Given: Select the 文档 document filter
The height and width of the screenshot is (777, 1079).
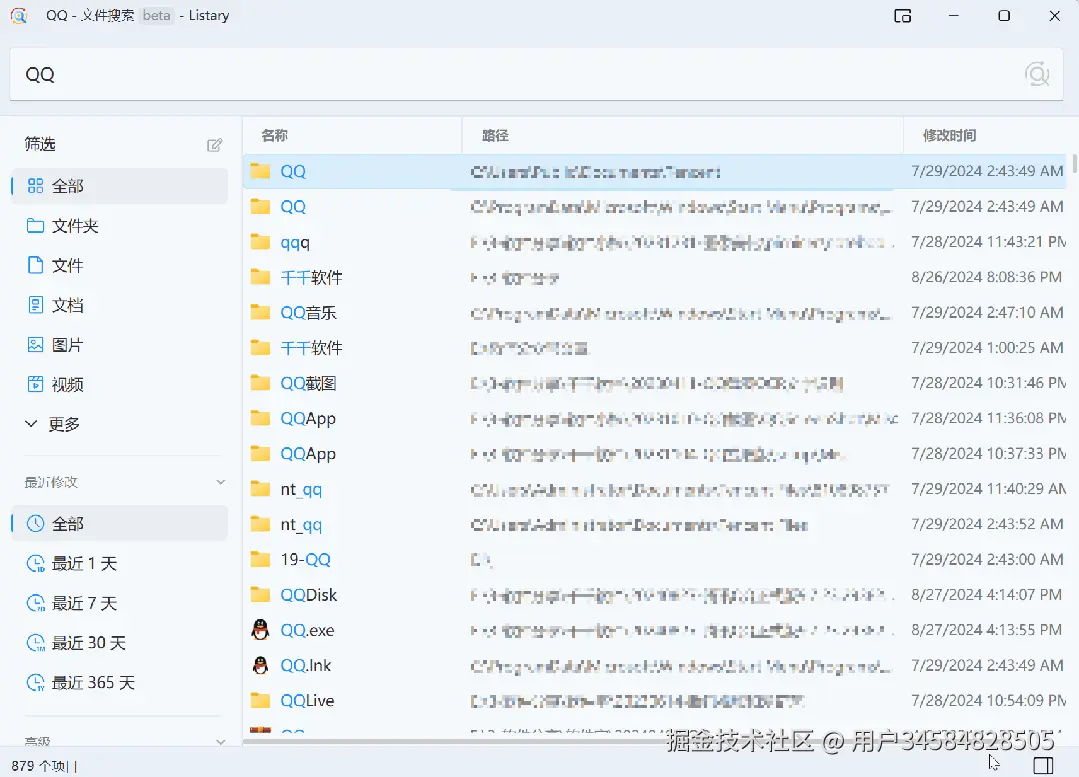Looking at the screenshot, I should pyautogui.click(x=120, y=305).
